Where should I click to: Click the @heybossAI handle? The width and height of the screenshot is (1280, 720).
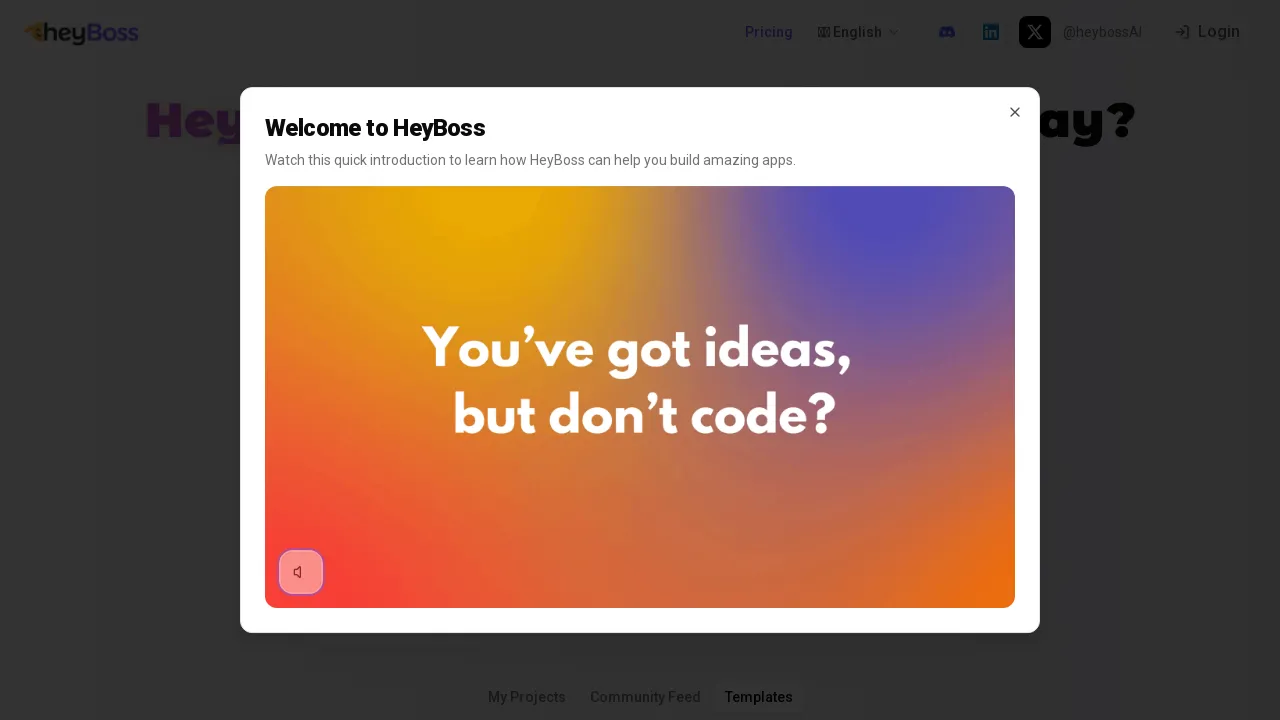pyautogui.click(x=1102, y=32)
